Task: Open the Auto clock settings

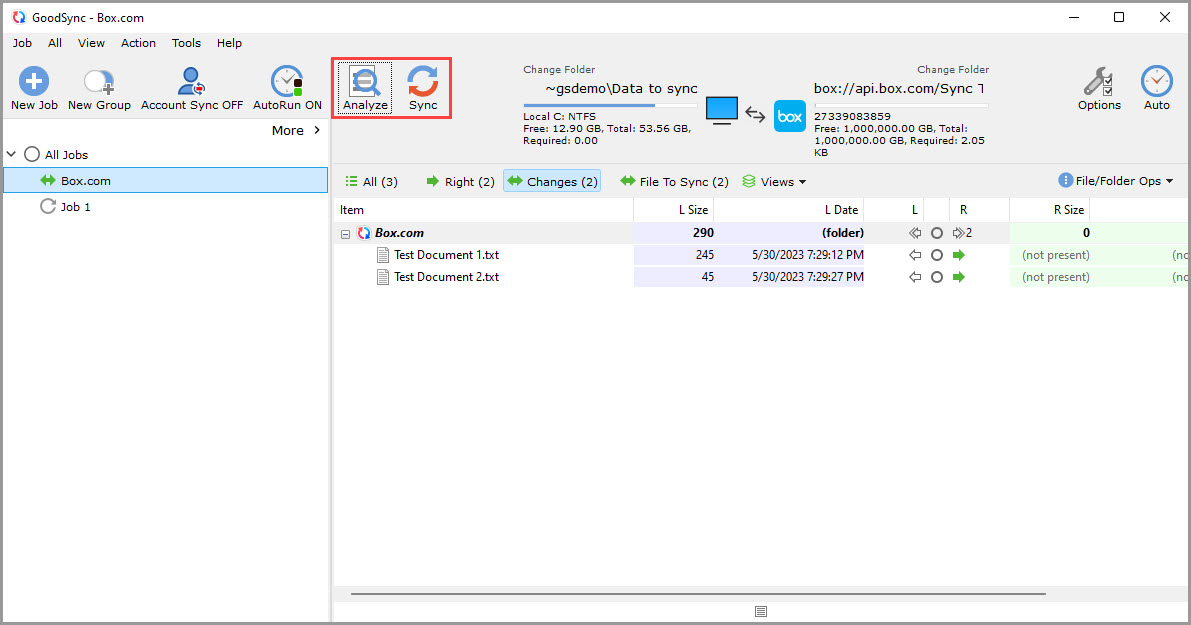Action: pyautogui.click(x=1156, y=88)
